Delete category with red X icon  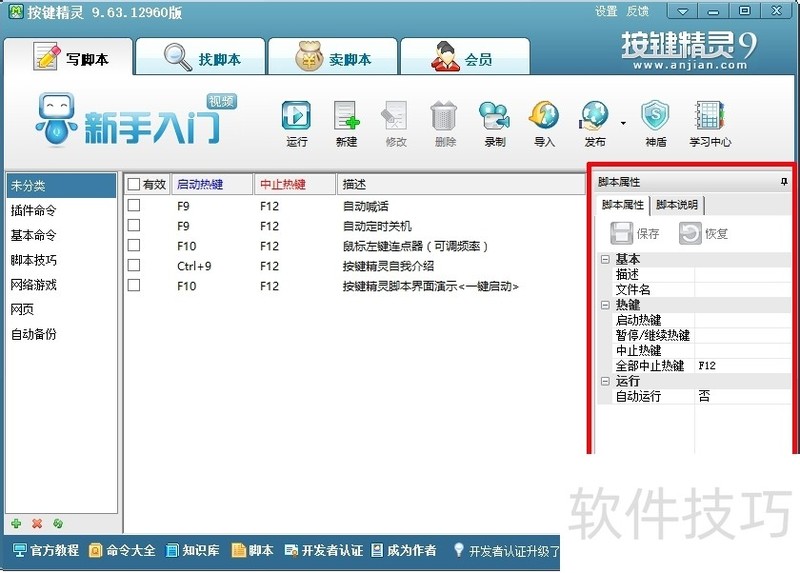pos(37,523)
